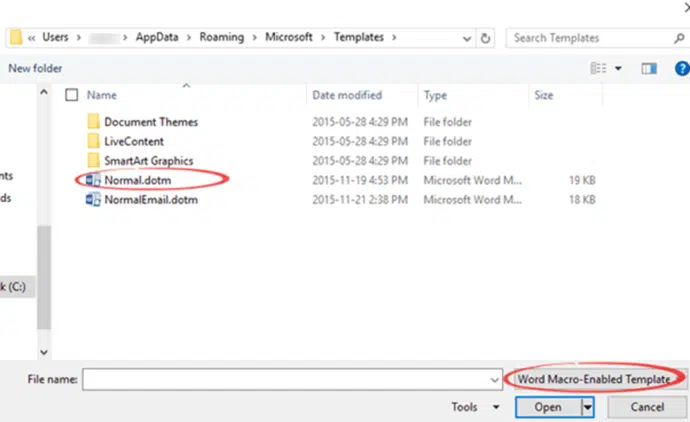Navigate to AppData in the breadcrumb
The width and height of the screenshot is (690, 422).
point(157,37)
